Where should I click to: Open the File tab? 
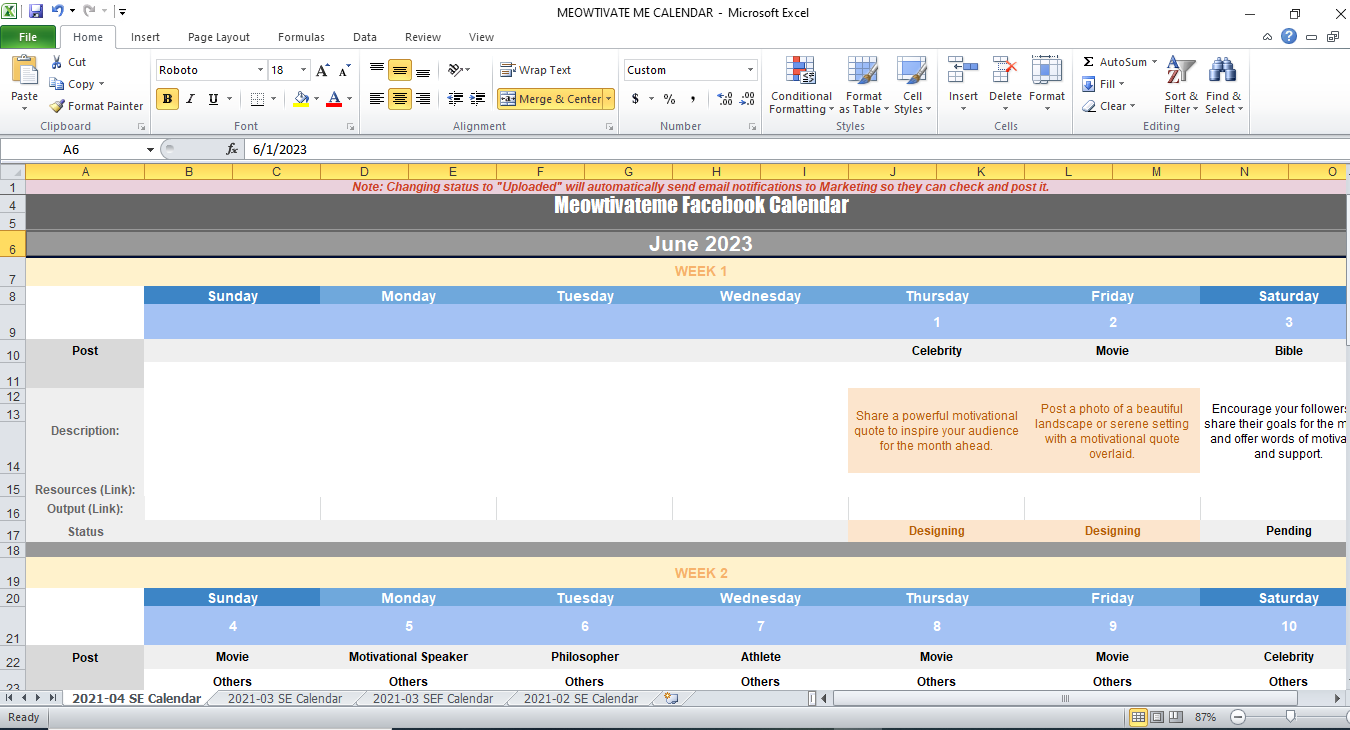tap(28, 37)
